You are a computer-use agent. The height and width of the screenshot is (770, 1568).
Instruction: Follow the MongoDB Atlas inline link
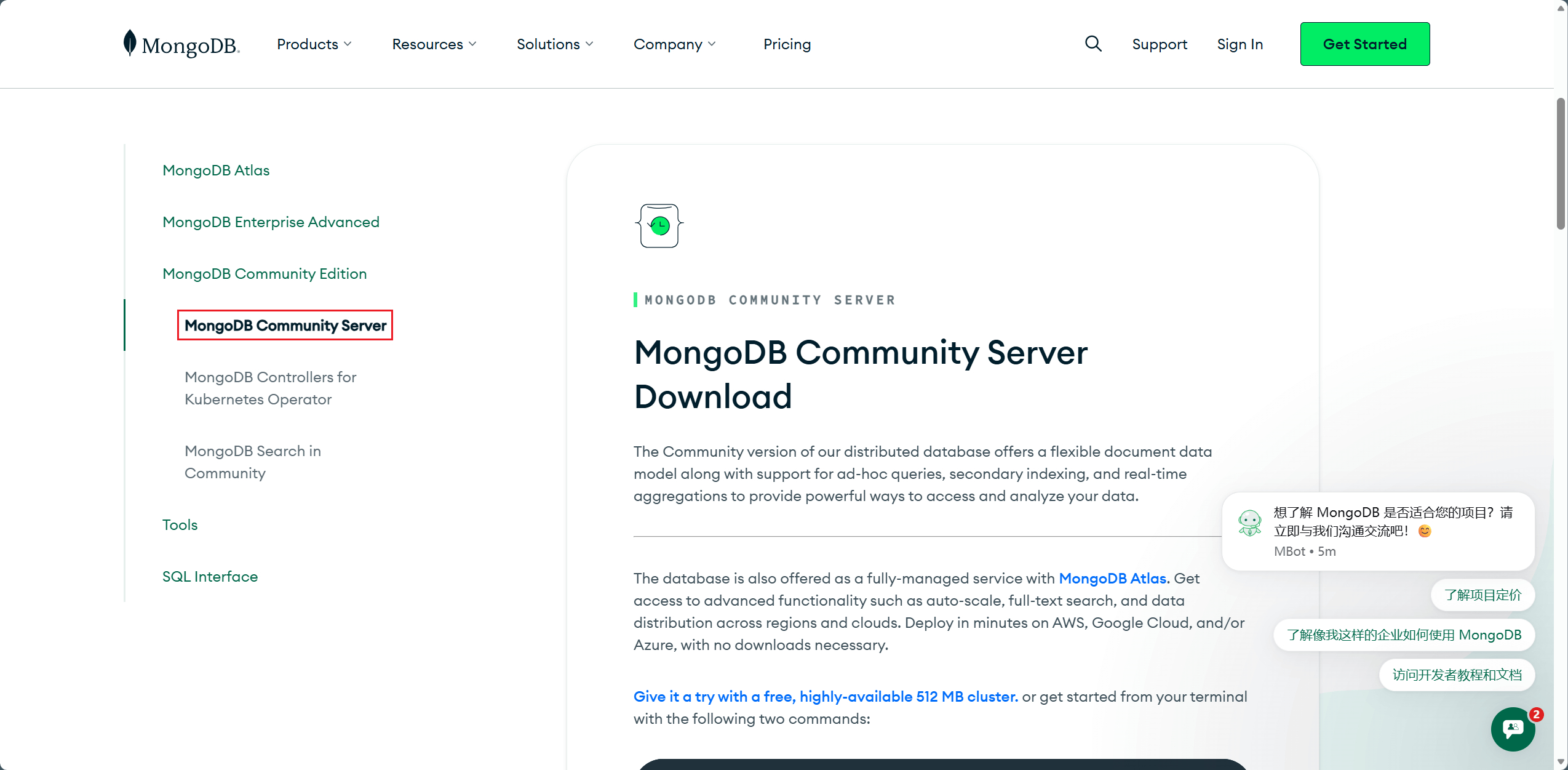click(x=1112, y=579)
